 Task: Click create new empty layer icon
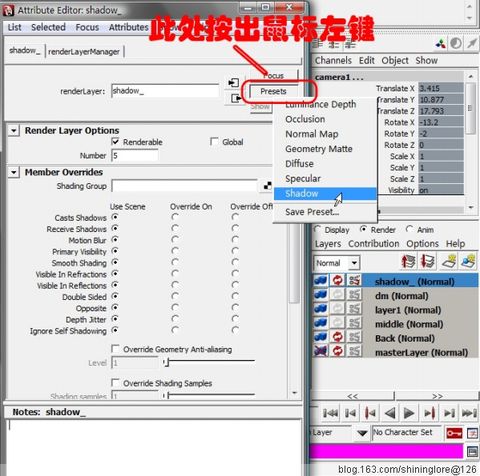449,261
